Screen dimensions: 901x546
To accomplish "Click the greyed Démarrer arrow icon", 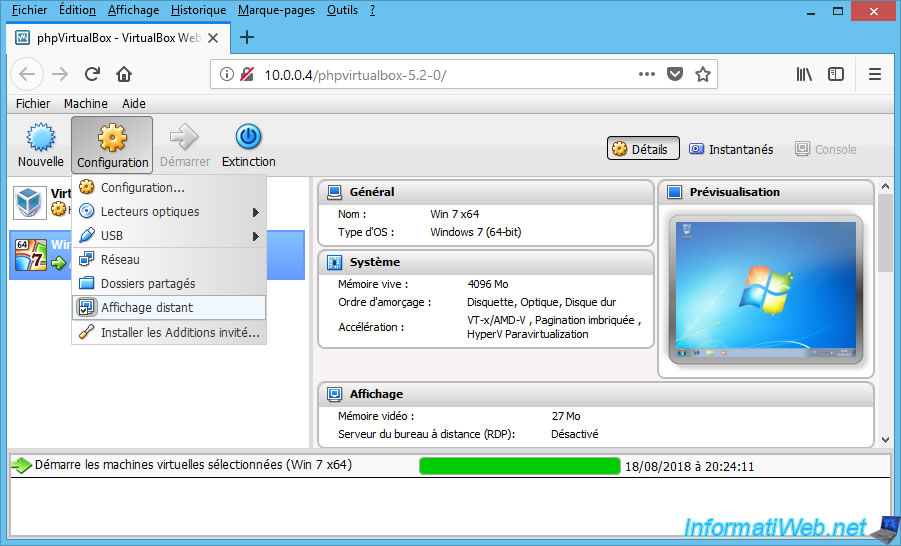I will [184, 137].
